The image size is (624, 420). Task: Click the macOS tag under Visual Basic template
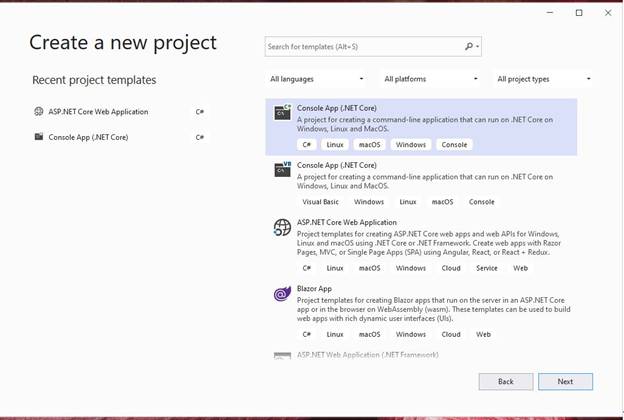pyautogui.click(x=443, y=202)
